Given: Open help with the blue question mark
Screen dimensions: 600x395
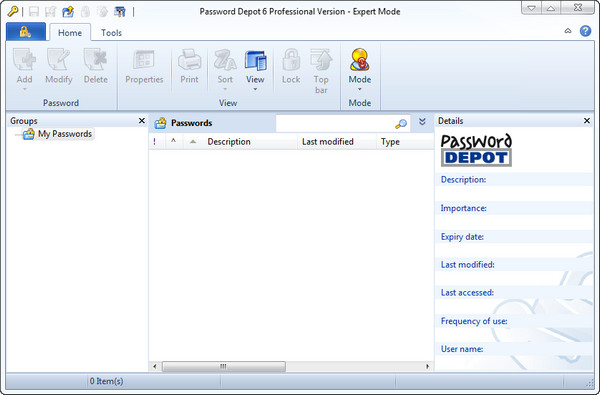Looking at the screenshot, I should pyautogui.click(x=585, y=31).
